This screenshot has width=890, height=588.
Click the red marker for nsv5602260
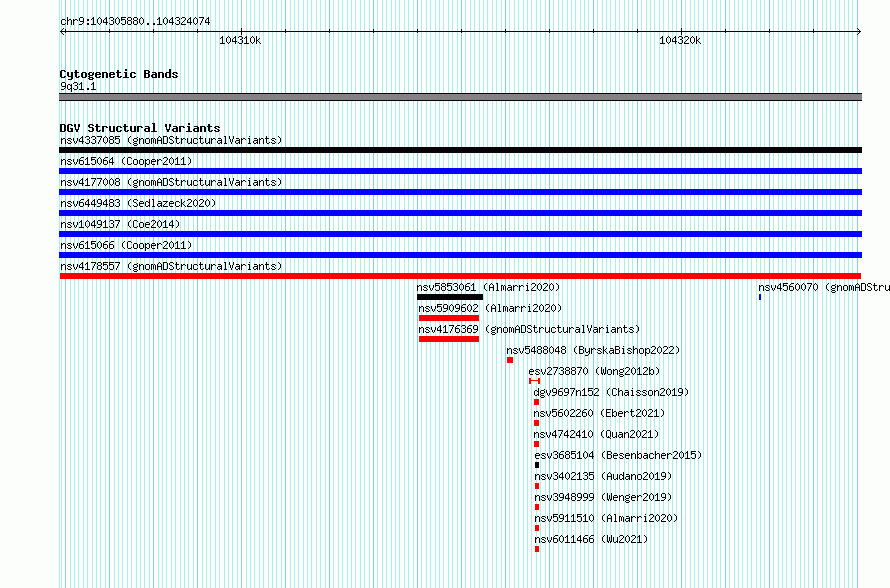(x=536, y=423)
